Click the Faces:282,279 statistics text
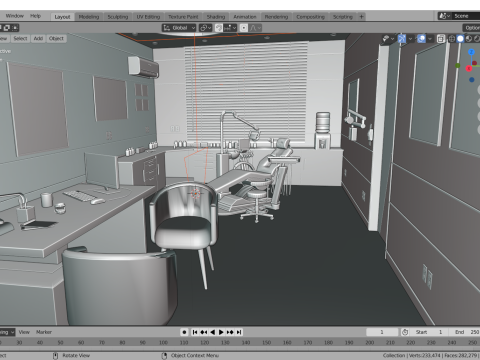This screenshot has width=480, height=360. 460,356
